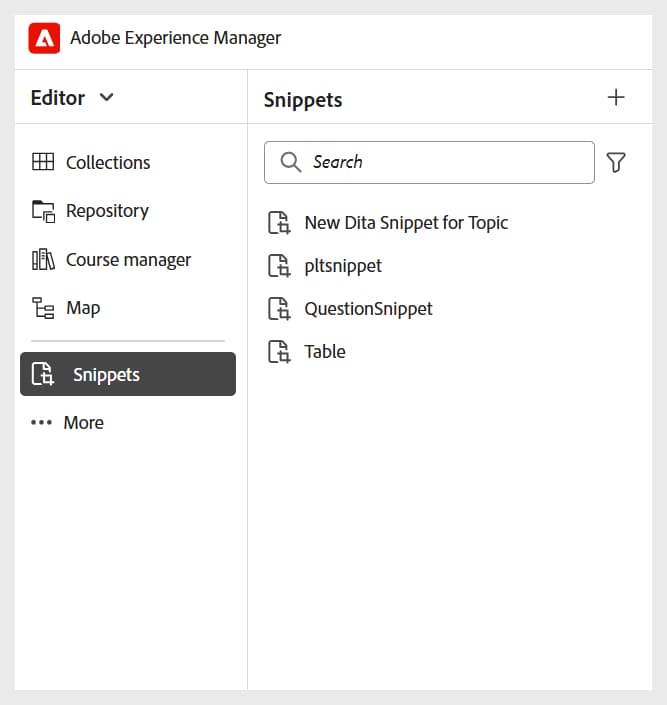This screenshot has width=667, height=705.
Task: Open the QuestionSnippet item
Action: pos(368,309)
